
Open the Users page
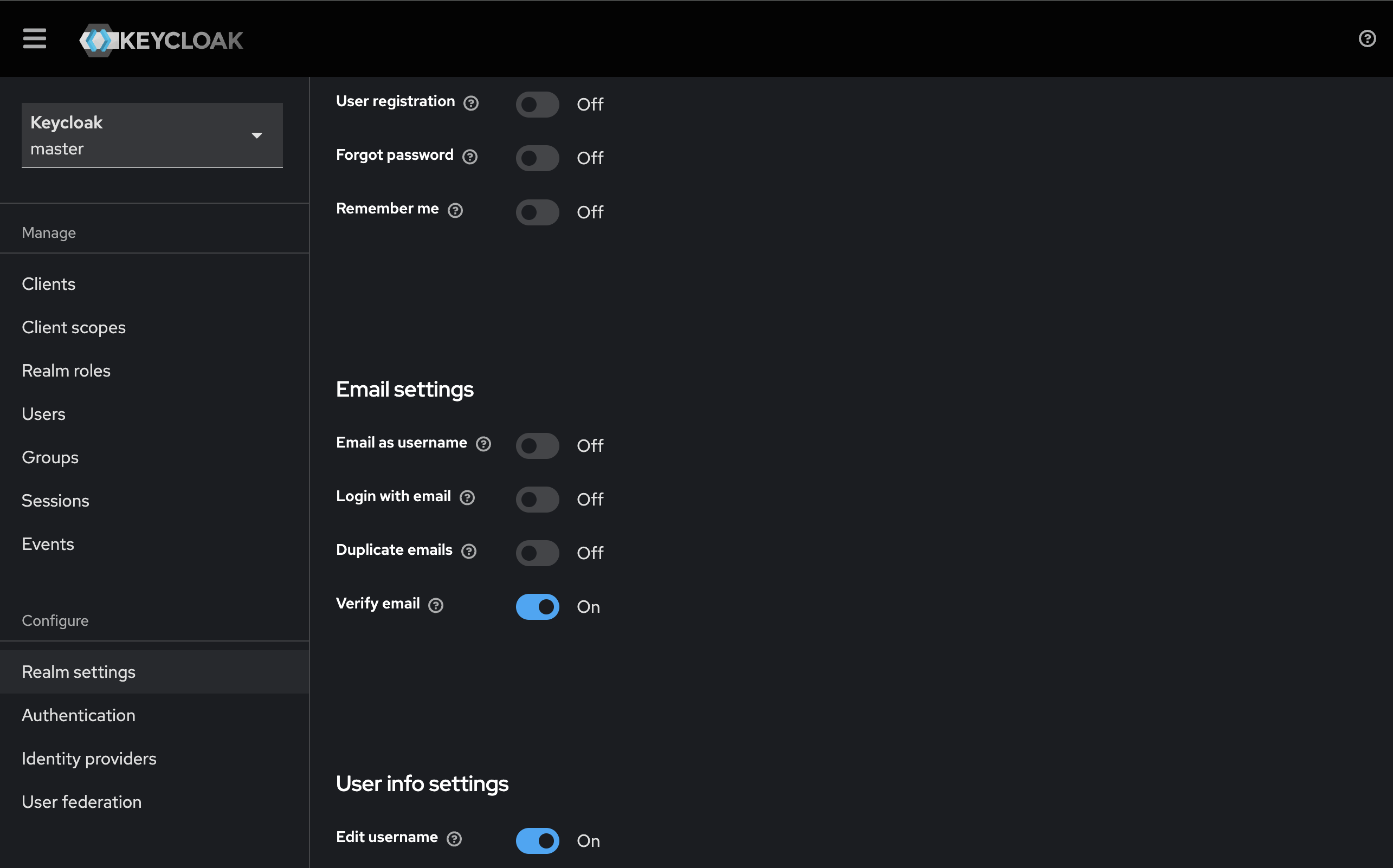(x=44, y=414)
